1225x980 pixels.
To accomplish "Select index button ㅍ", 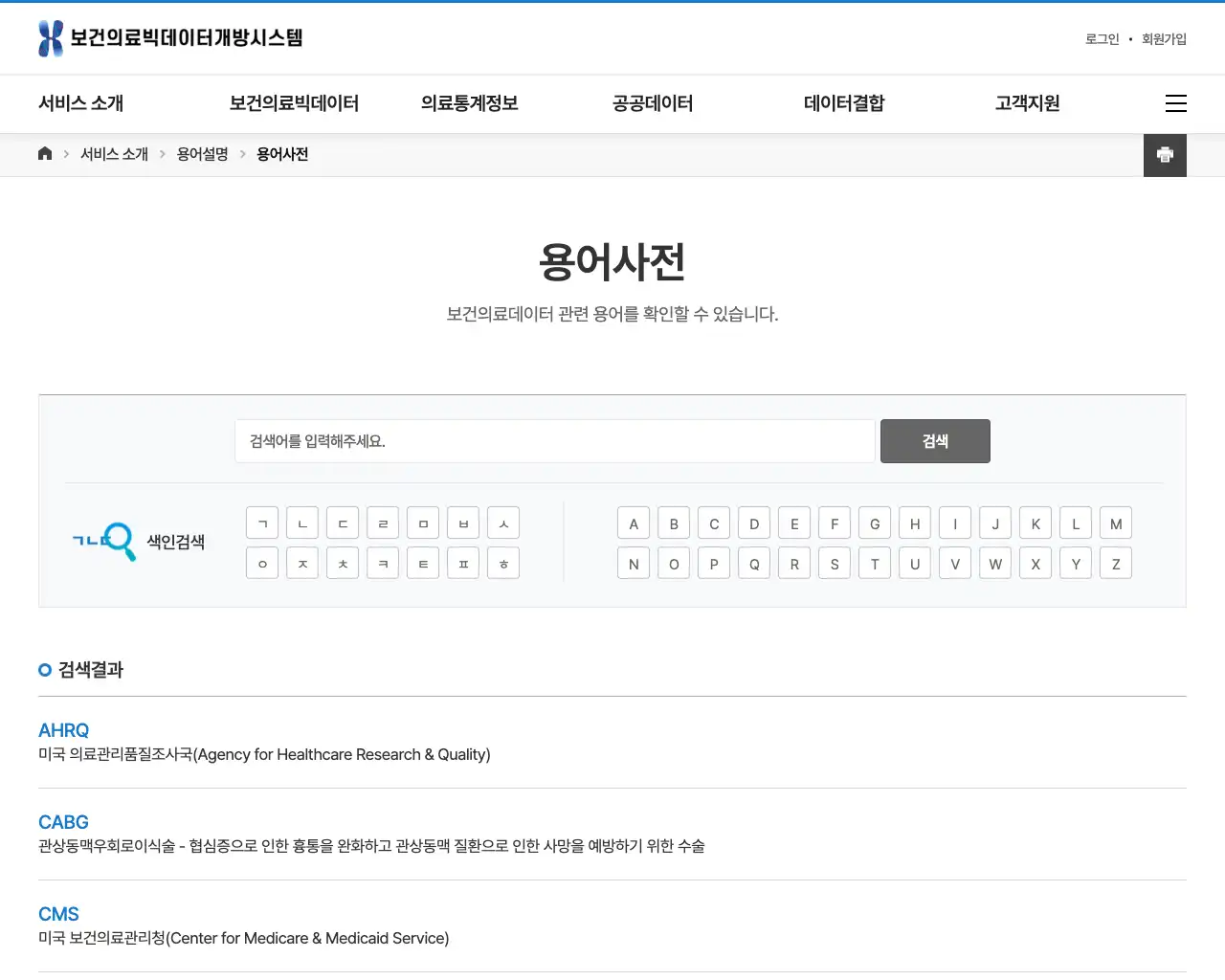I will [463, 564].
